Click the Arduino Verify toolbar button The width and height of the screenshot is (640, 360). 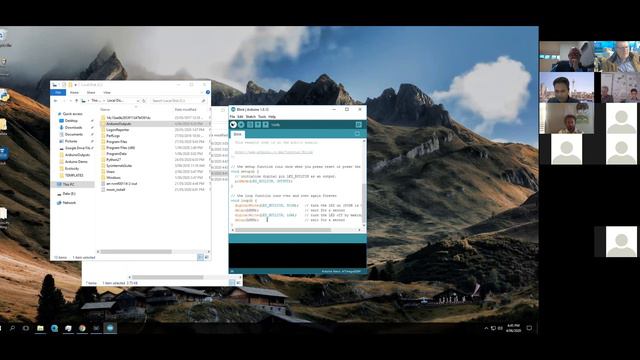233,124
